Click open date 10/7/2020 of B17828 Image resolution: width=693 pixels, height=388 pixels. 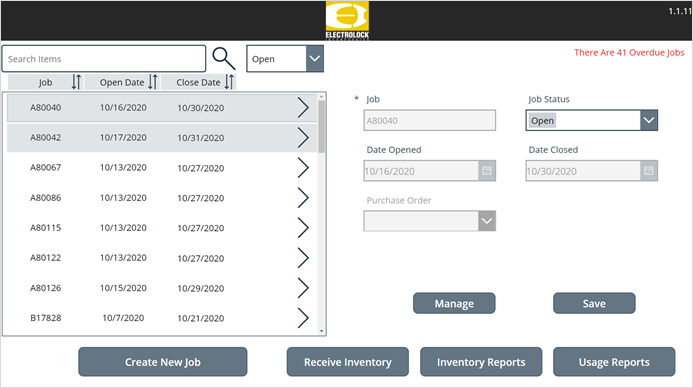pos(123,318)
